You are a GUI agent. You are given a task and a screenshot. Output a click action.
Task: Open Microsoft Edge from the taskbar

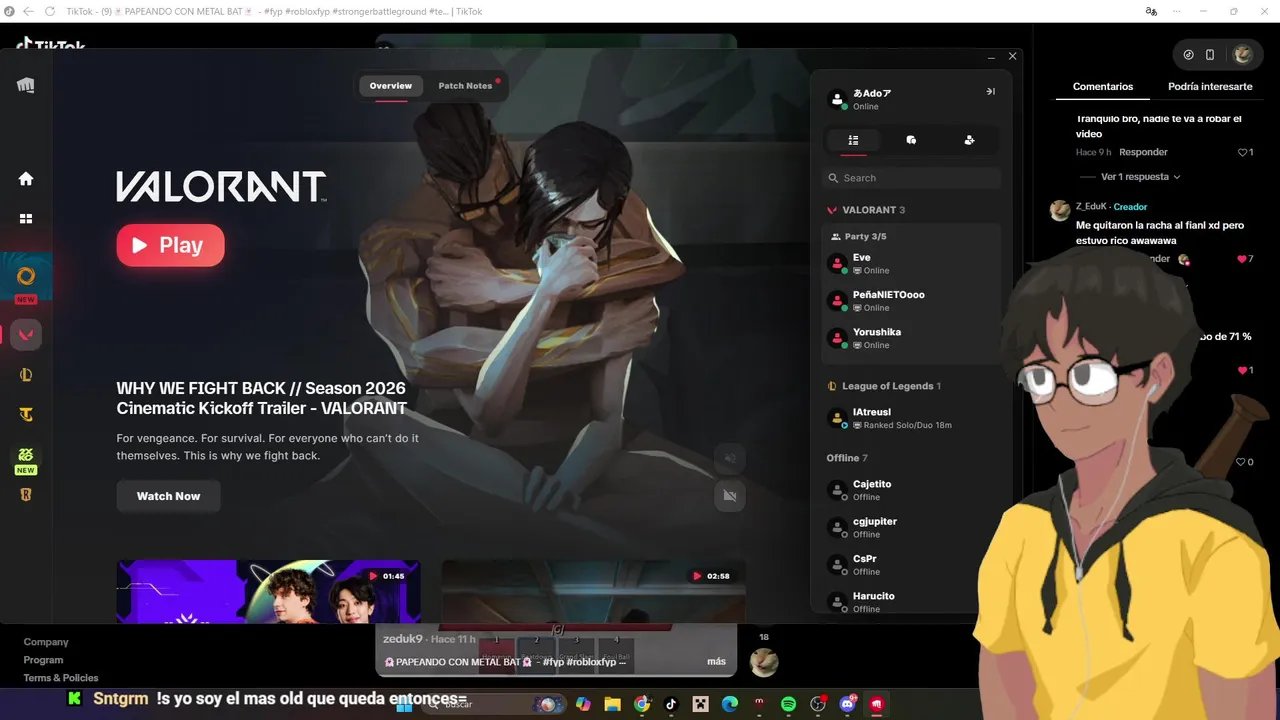730,705
